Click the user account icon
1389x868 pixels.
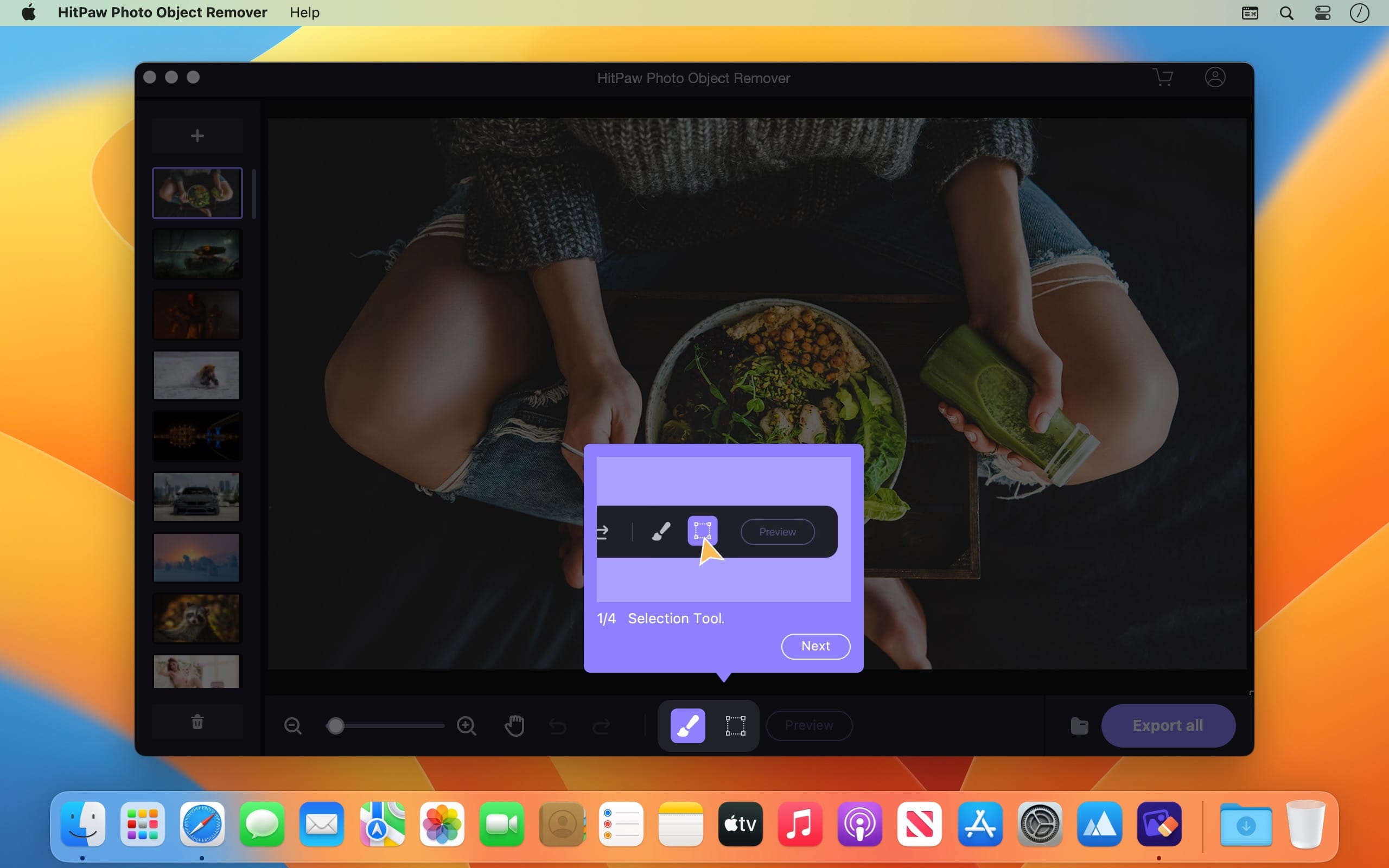(1217, 79)
